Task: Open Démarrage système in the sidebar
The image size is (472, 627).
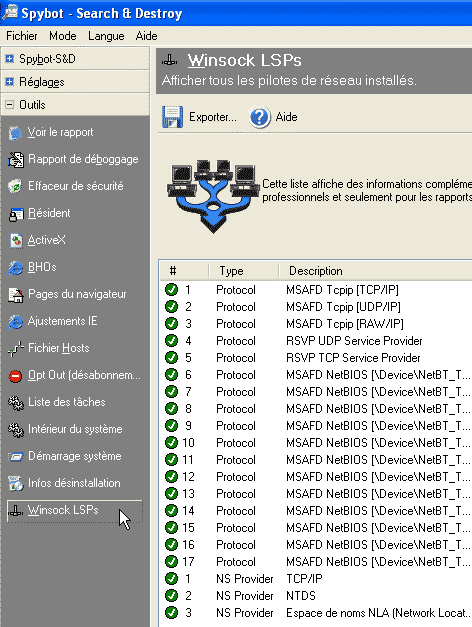Action: pos(64,456)
